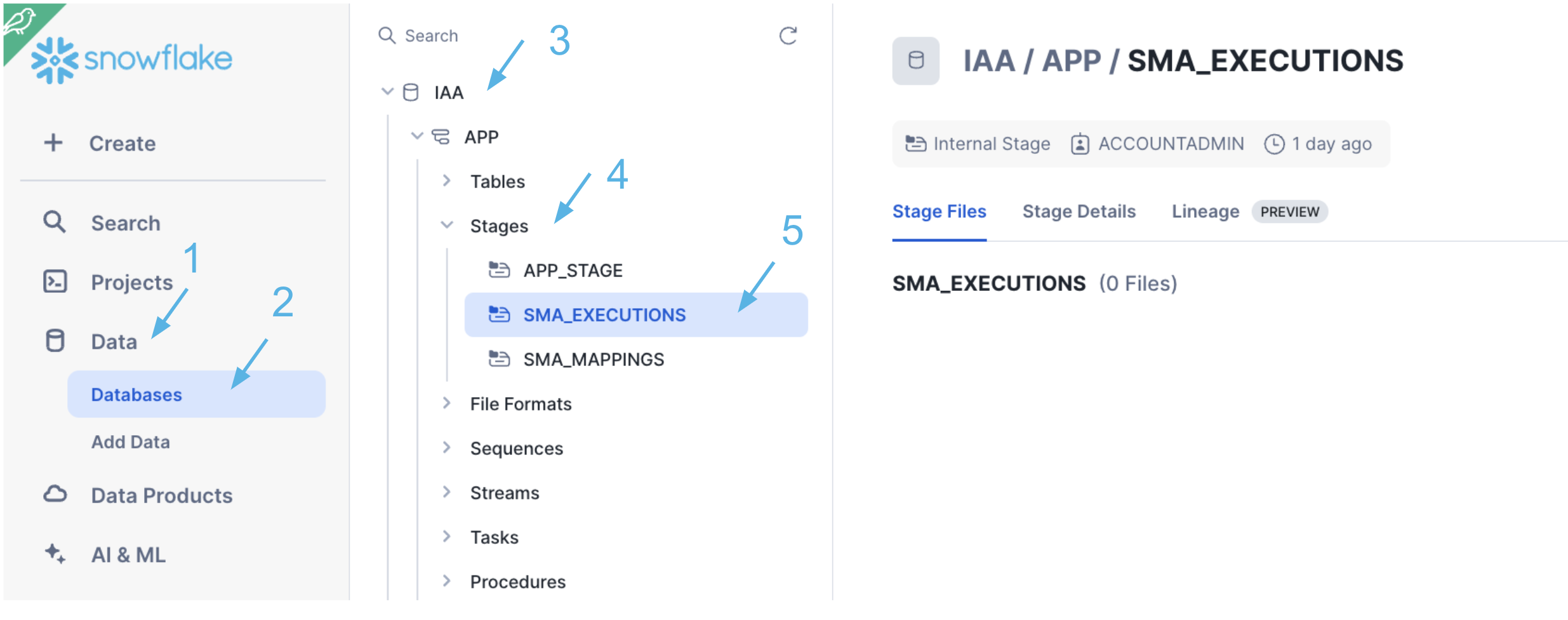
Task: Click the ACCOUNTADMIN role badge
Action: (1158, 144)
